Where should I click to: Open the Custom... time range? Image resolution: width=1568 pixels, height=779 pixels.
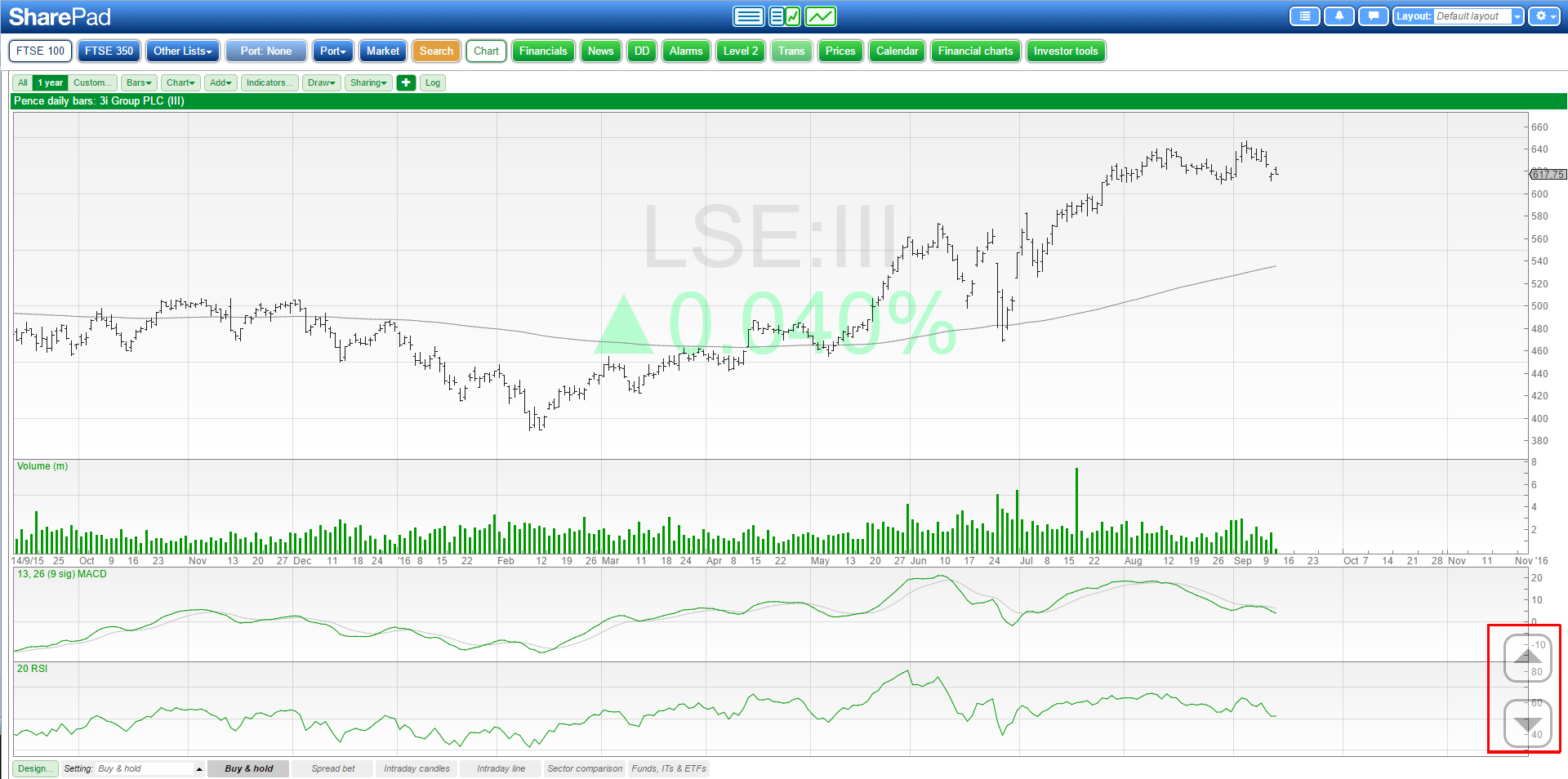92,82
